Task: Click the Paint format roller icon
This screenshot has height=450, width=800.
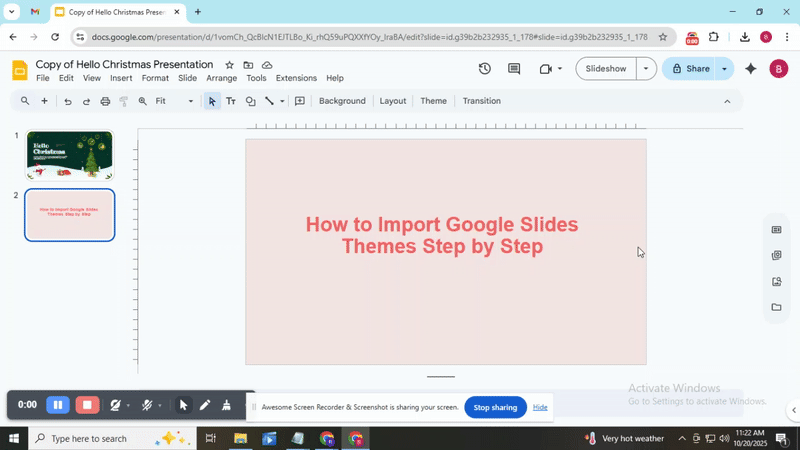Action: point(124,101)
